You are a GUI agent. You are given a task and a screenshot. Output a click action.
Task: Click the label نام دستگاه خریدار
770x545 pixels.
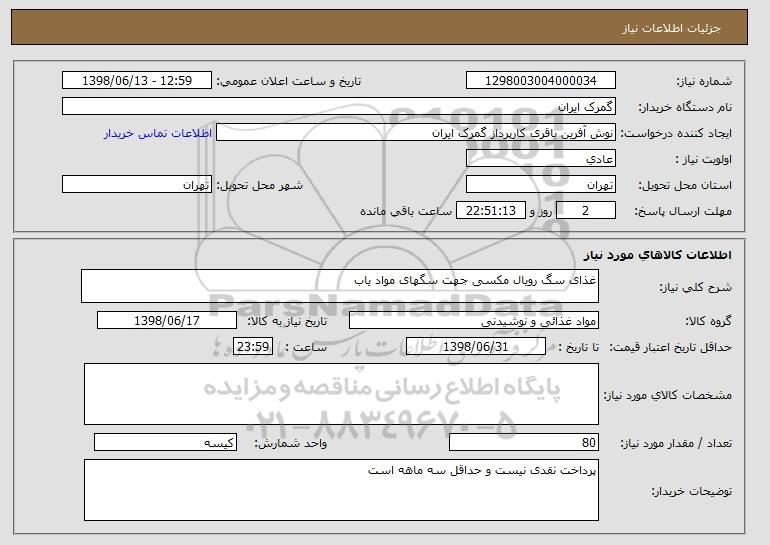(685, 107)
